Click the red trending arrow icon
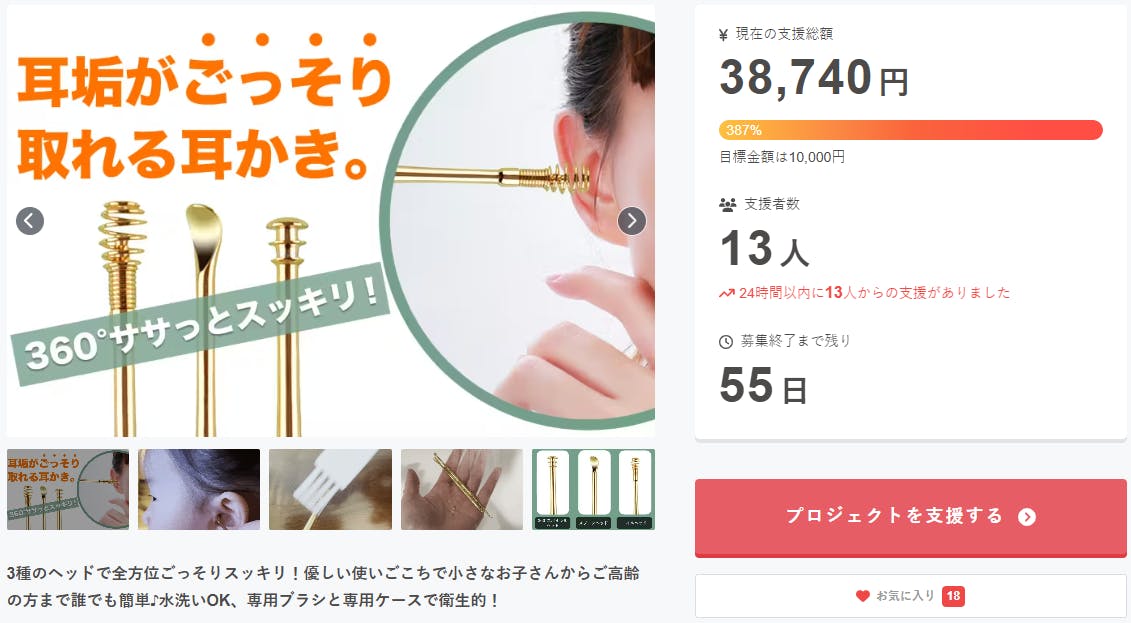The width and height of the screenshot is (1131, 623). click(726, 293)
